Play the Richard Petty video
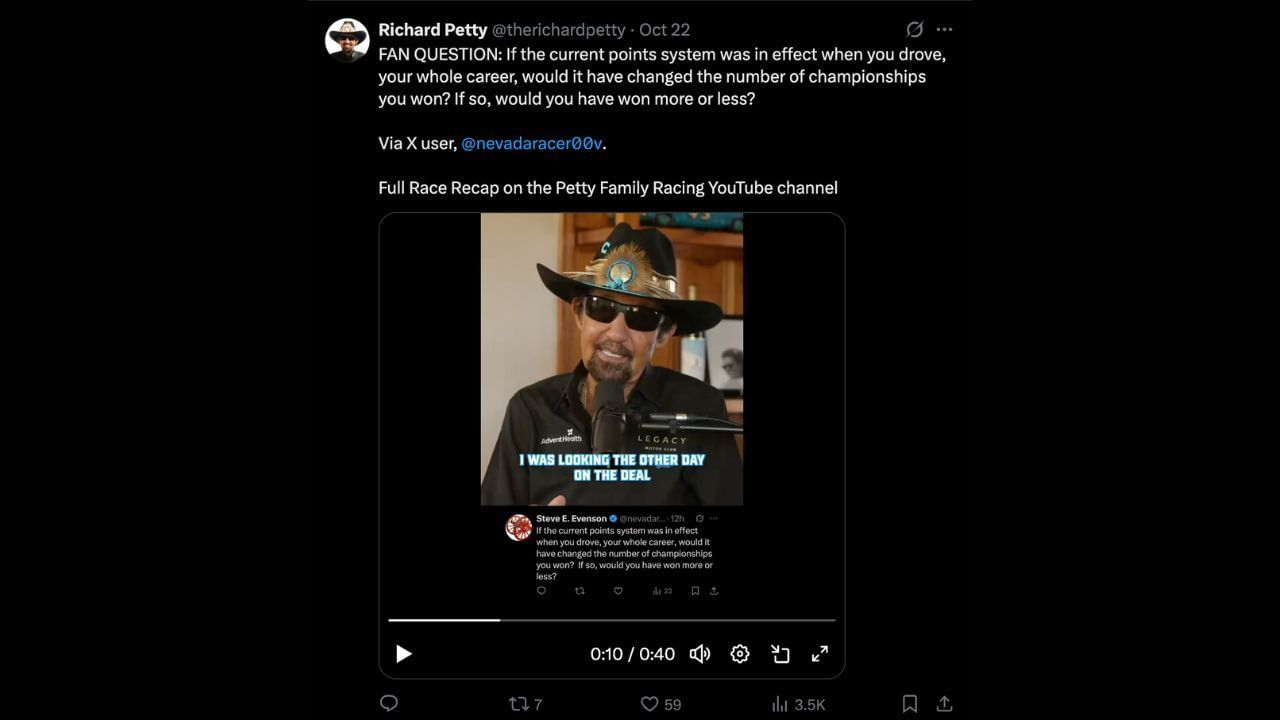Viewport: 1280px width, 720px height. (404, 654)
